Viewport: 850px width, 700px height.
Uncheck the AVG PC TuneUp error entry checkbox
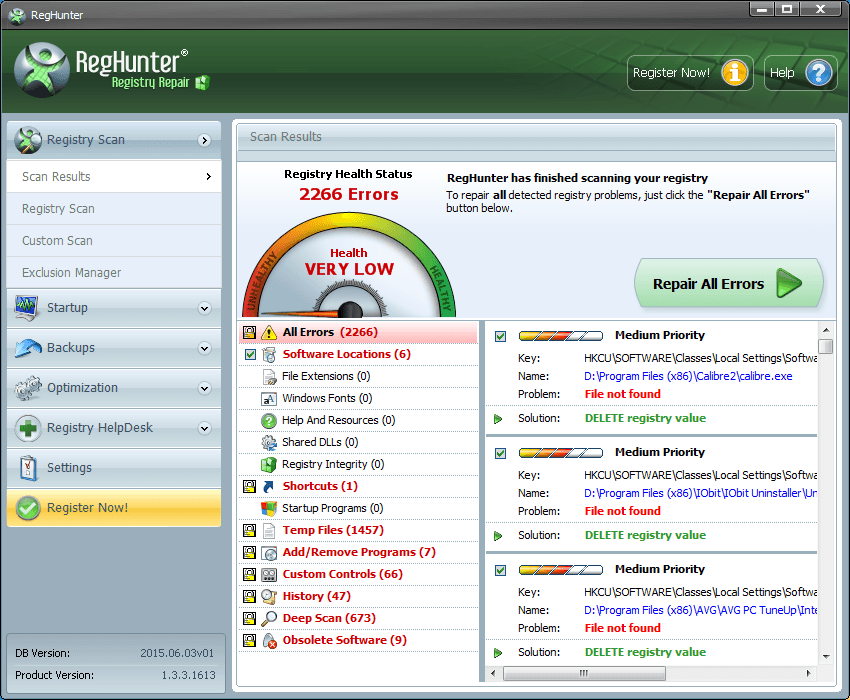point(500,570)
